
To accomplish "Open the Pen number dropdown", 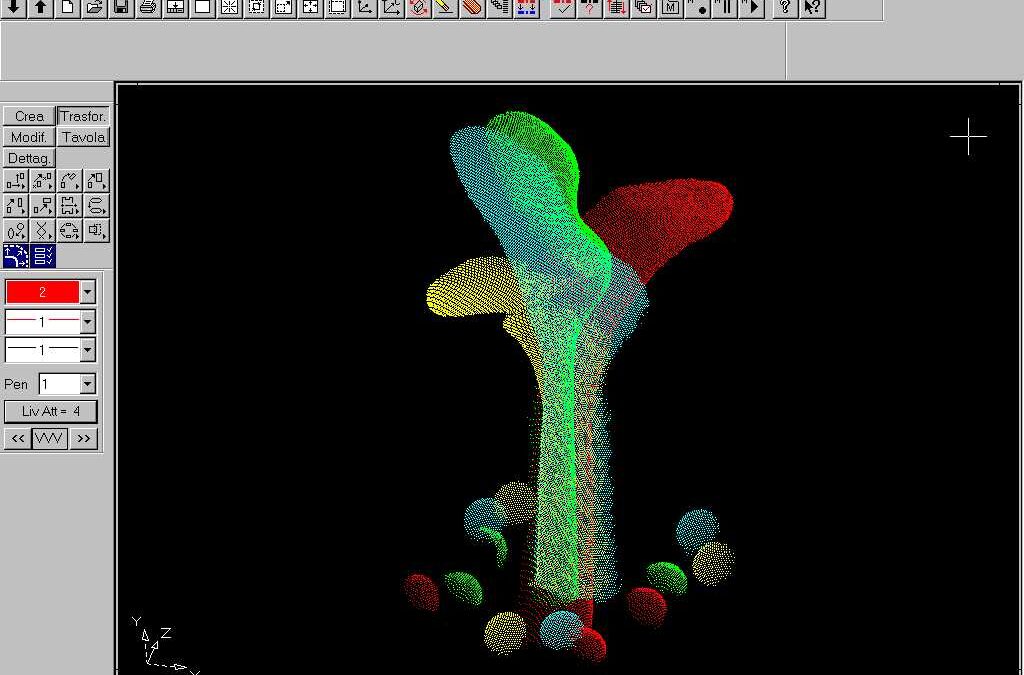I will 88,384.
